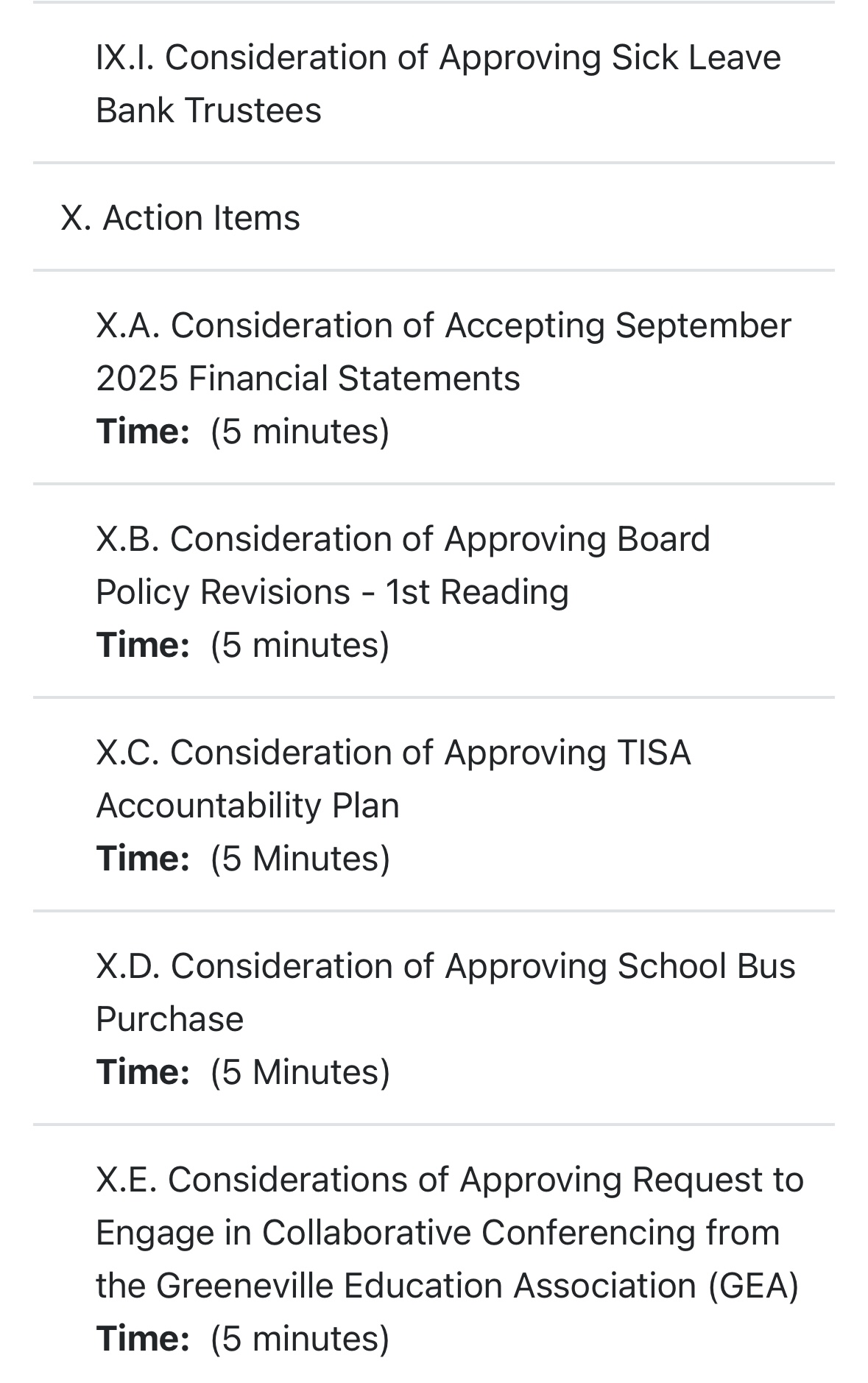The height and width of the screenshot is (1383, 868).
Task: Tap the (5 minutes) duration for item X.A
Action: coord(300,431)
